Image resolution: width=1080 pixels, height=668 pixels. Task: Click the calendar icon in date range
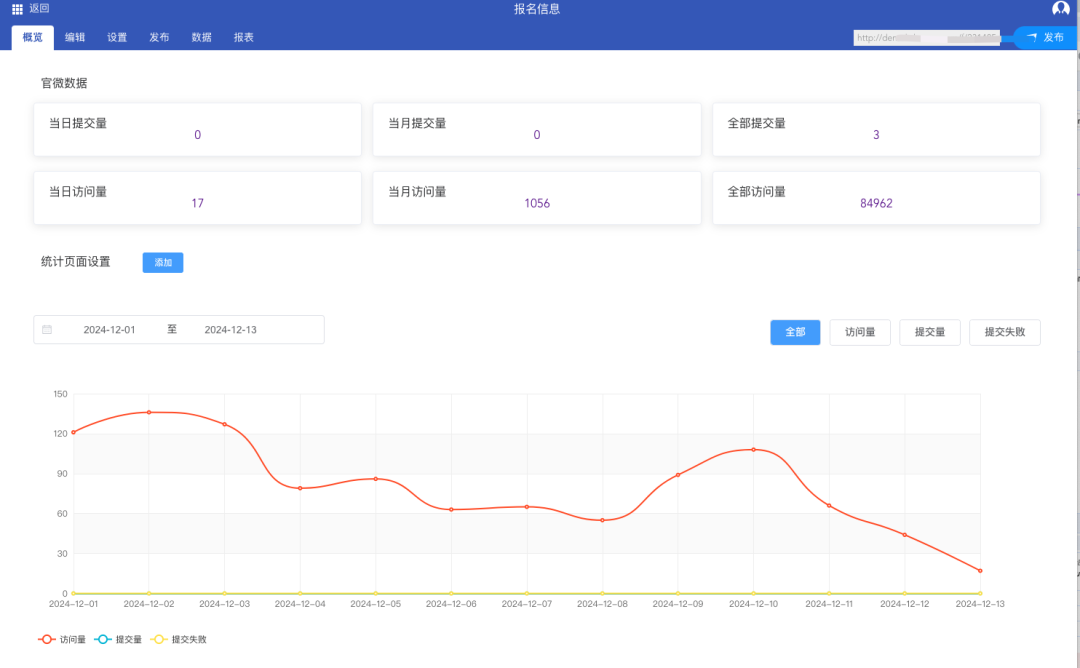tap(47, 330)
